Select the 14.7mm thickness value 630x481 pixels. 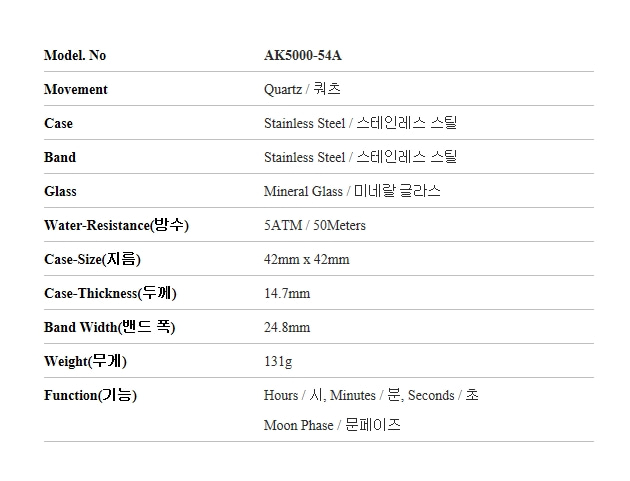(x=287, y=293)
